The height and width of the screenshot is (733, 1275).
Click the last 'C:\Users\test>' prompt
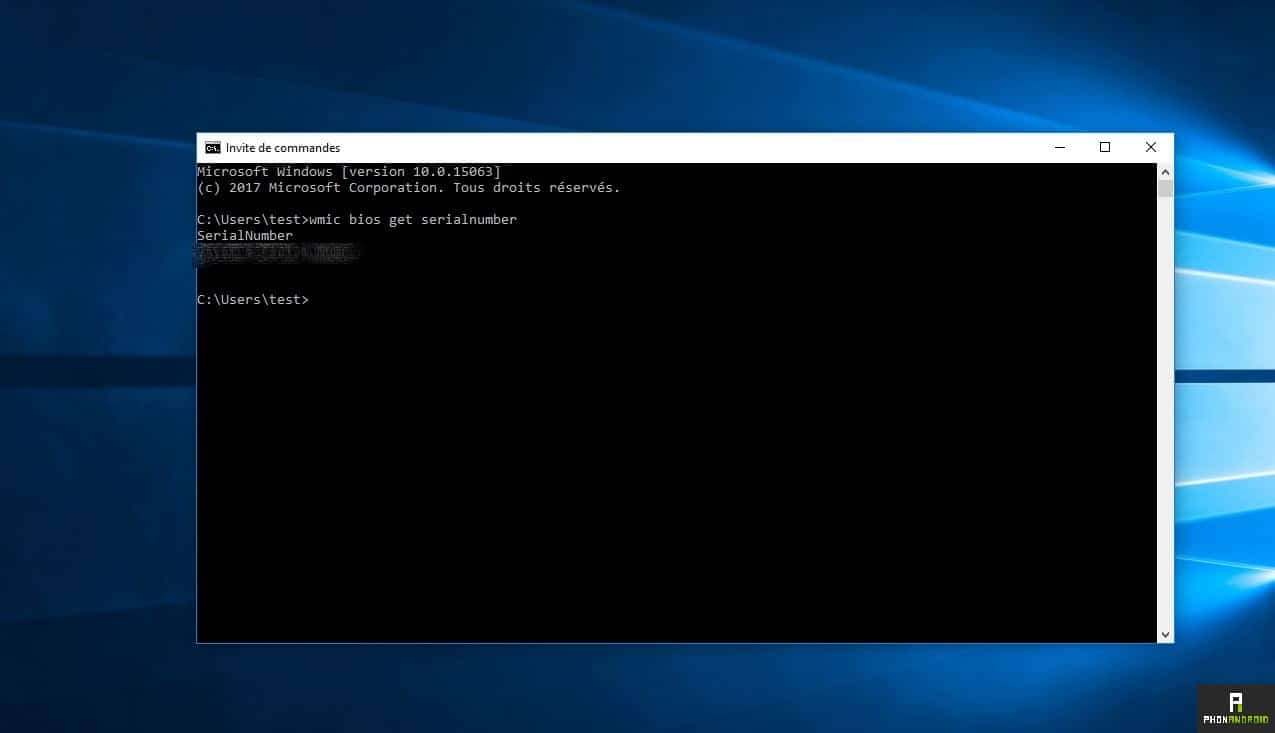pyautogui.click(x=253, y=300)
